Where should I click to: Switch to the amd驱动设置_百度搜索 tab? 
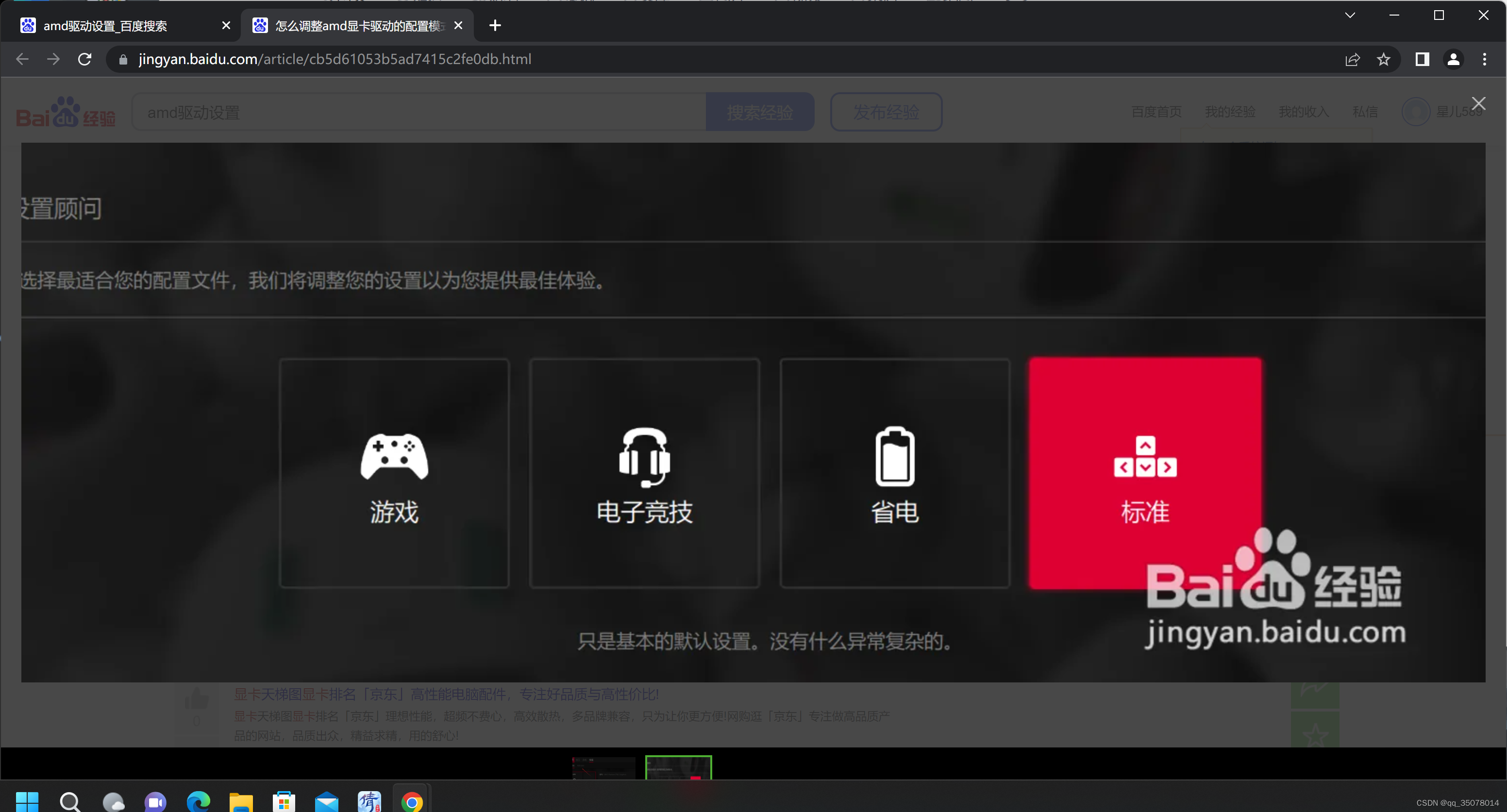[x=105, y=25]
